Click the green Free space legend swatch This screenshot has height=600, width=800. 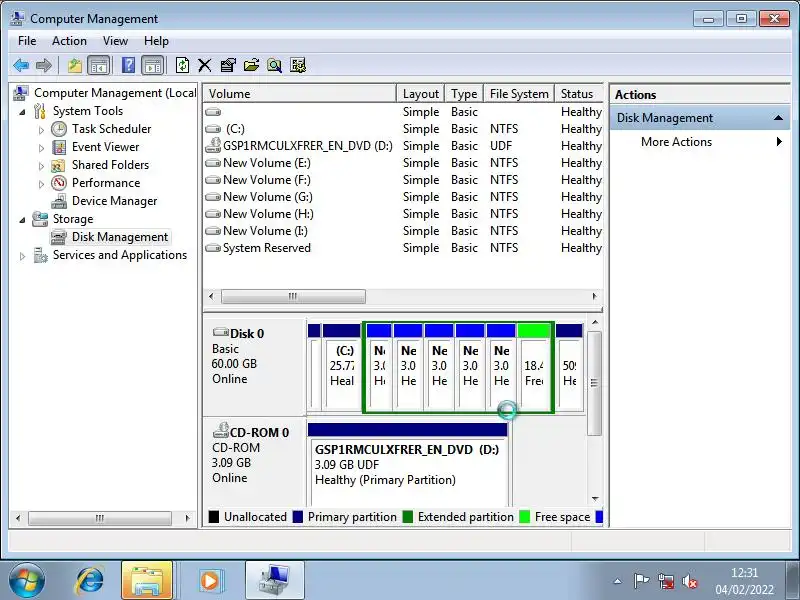pos(524,517)
